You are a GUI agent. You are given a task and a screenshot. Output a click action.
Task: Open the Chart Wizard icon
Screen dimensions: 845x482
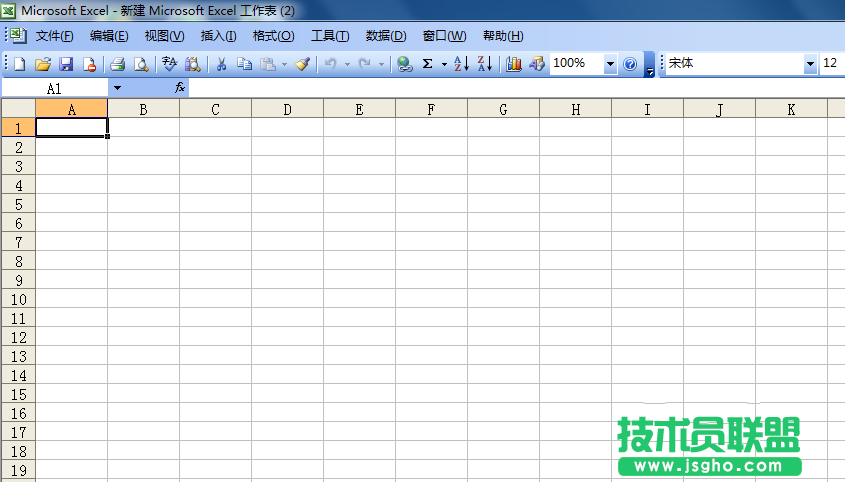(x=514, y=64)
